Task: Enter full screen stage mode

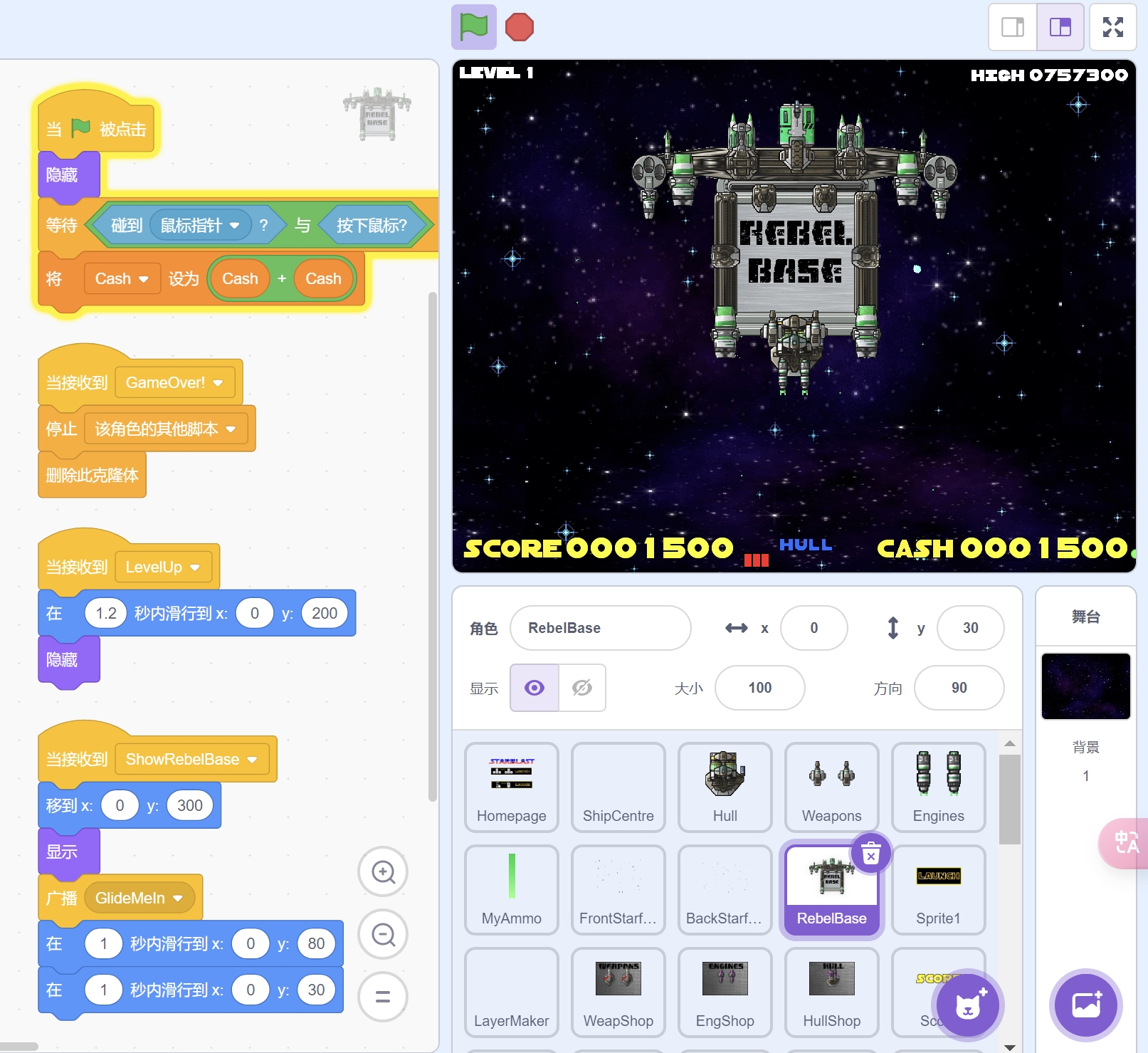Action: pos(1112,28)
